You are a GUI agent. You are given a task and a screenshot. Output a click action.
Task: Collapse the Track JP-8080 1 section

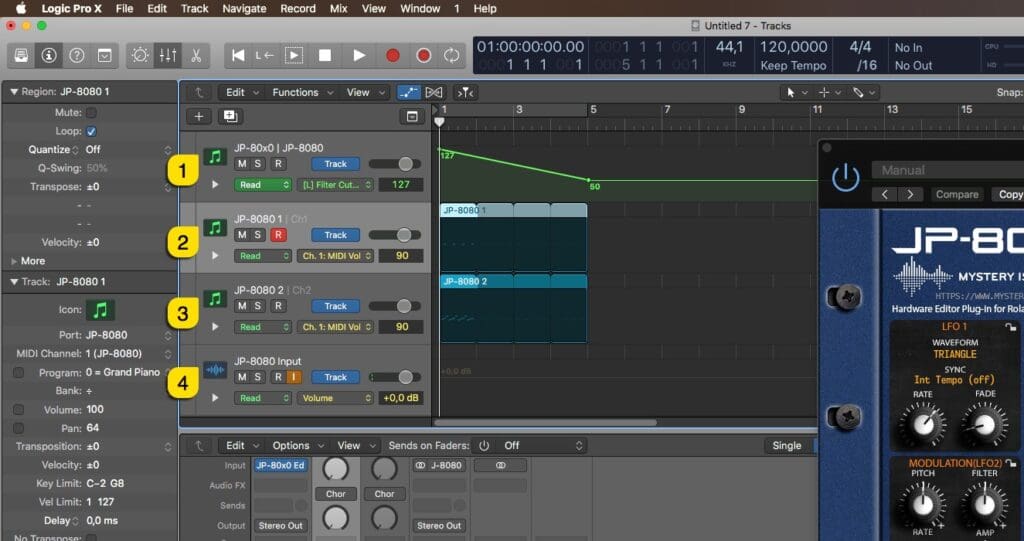[14, 282]
